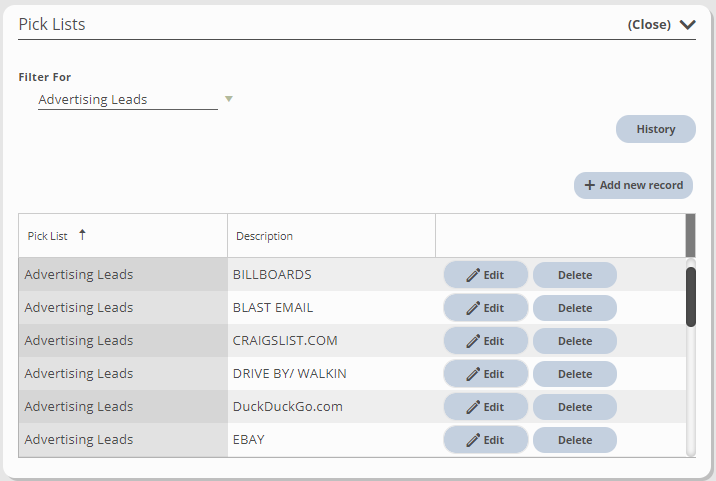Image resolution: width=716 pixels, height=481 pixels.
Task: Select the EBAY description cell
Action: [332, 439]
